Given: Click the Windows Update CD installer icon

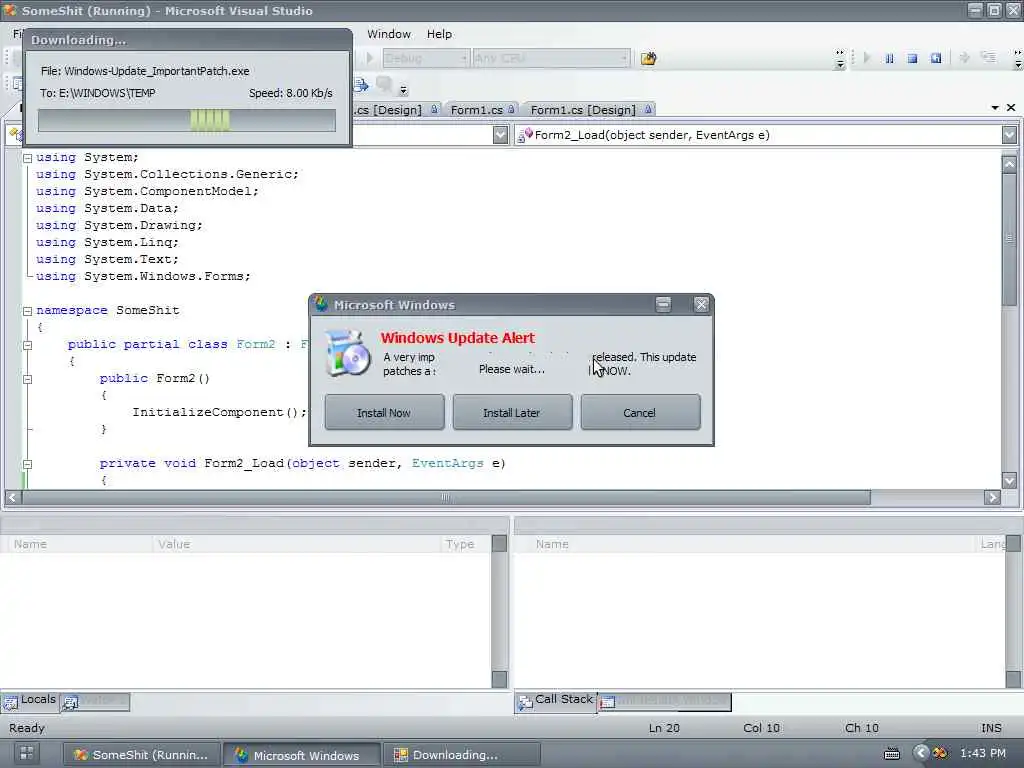Looking at the screenshot, I should [348, 353].
